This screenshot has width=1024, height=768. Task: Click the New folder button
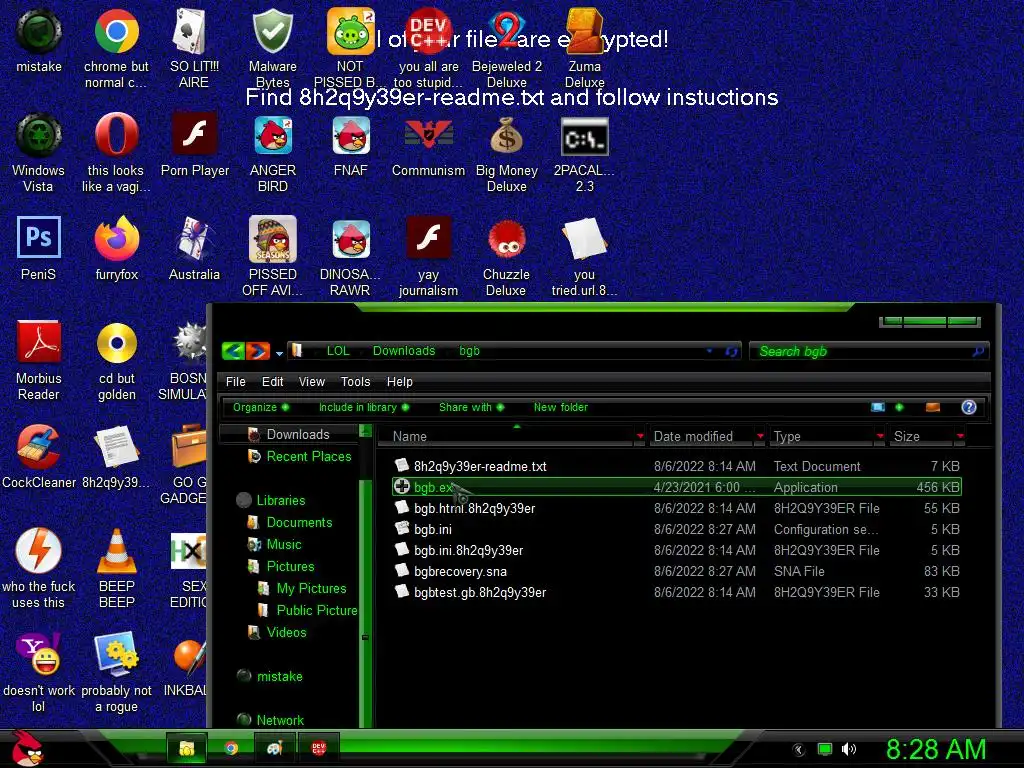[x=560, y=408]
